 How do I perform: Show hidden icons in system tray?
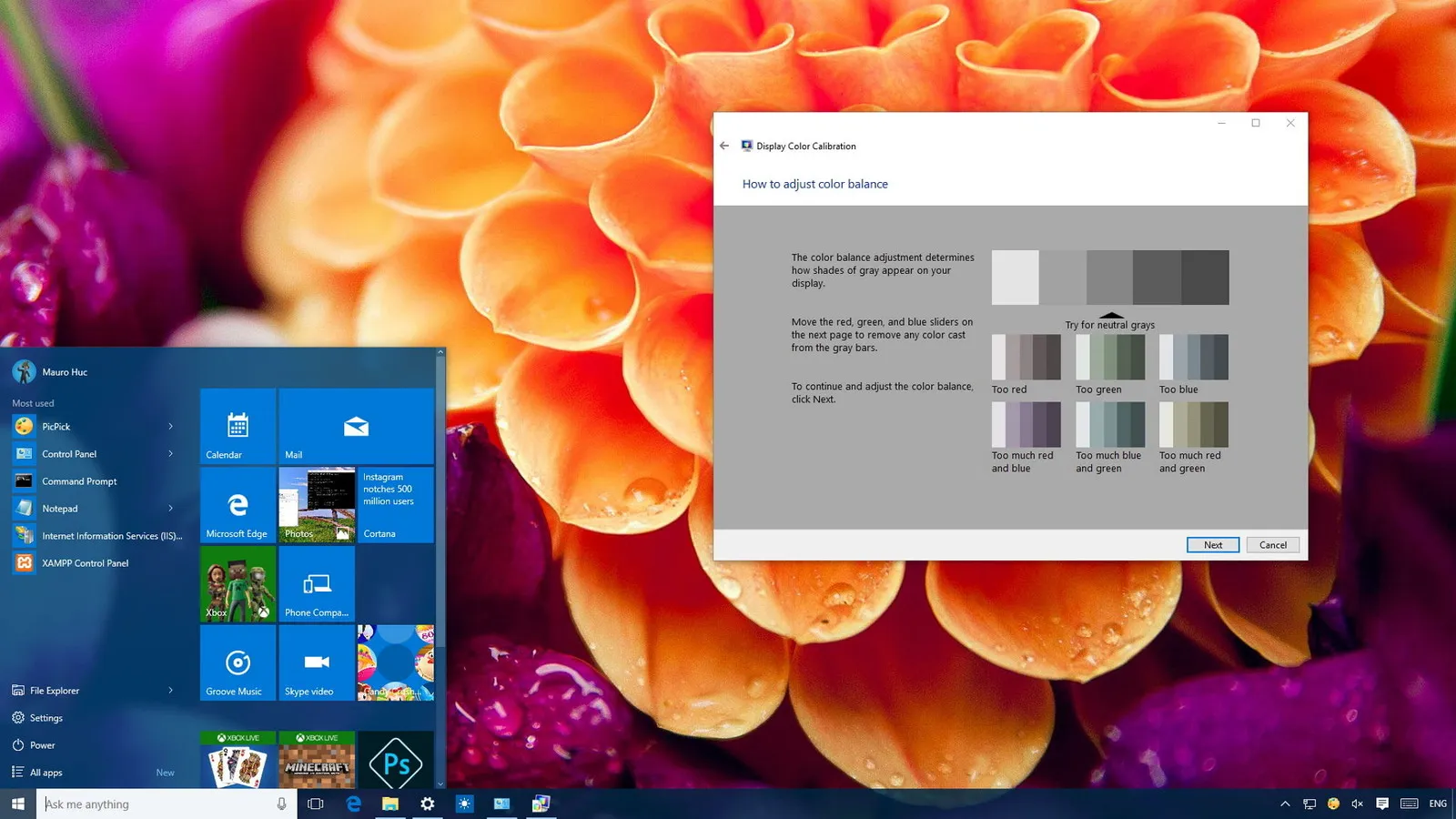1285,804
